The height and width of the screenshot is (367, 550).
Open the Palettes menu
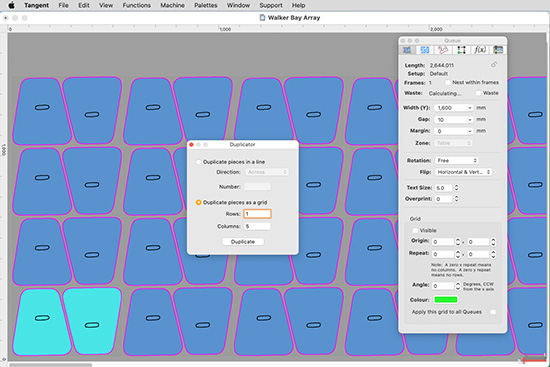pyautogui.click(x=206, y=5)
